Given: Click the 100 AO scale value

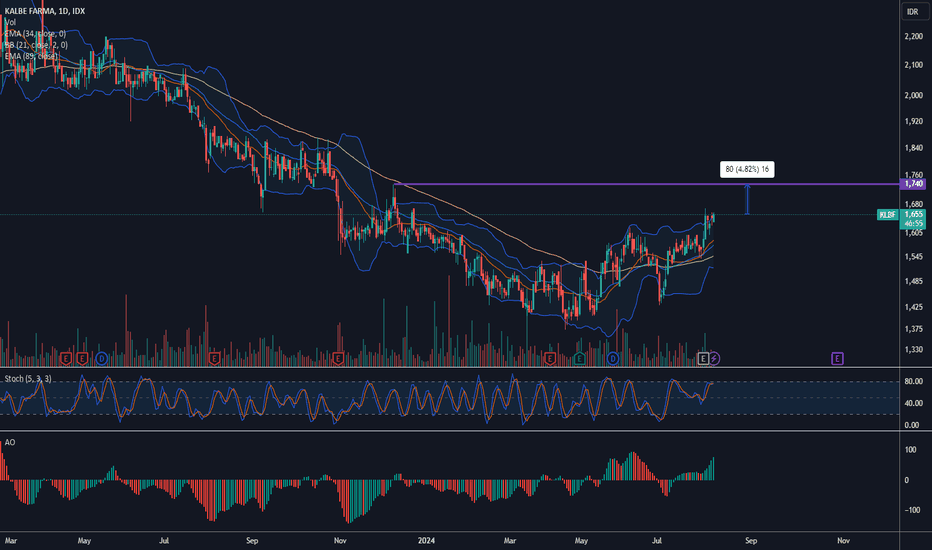Looking at the screenshot, I should tap(911, 450).
